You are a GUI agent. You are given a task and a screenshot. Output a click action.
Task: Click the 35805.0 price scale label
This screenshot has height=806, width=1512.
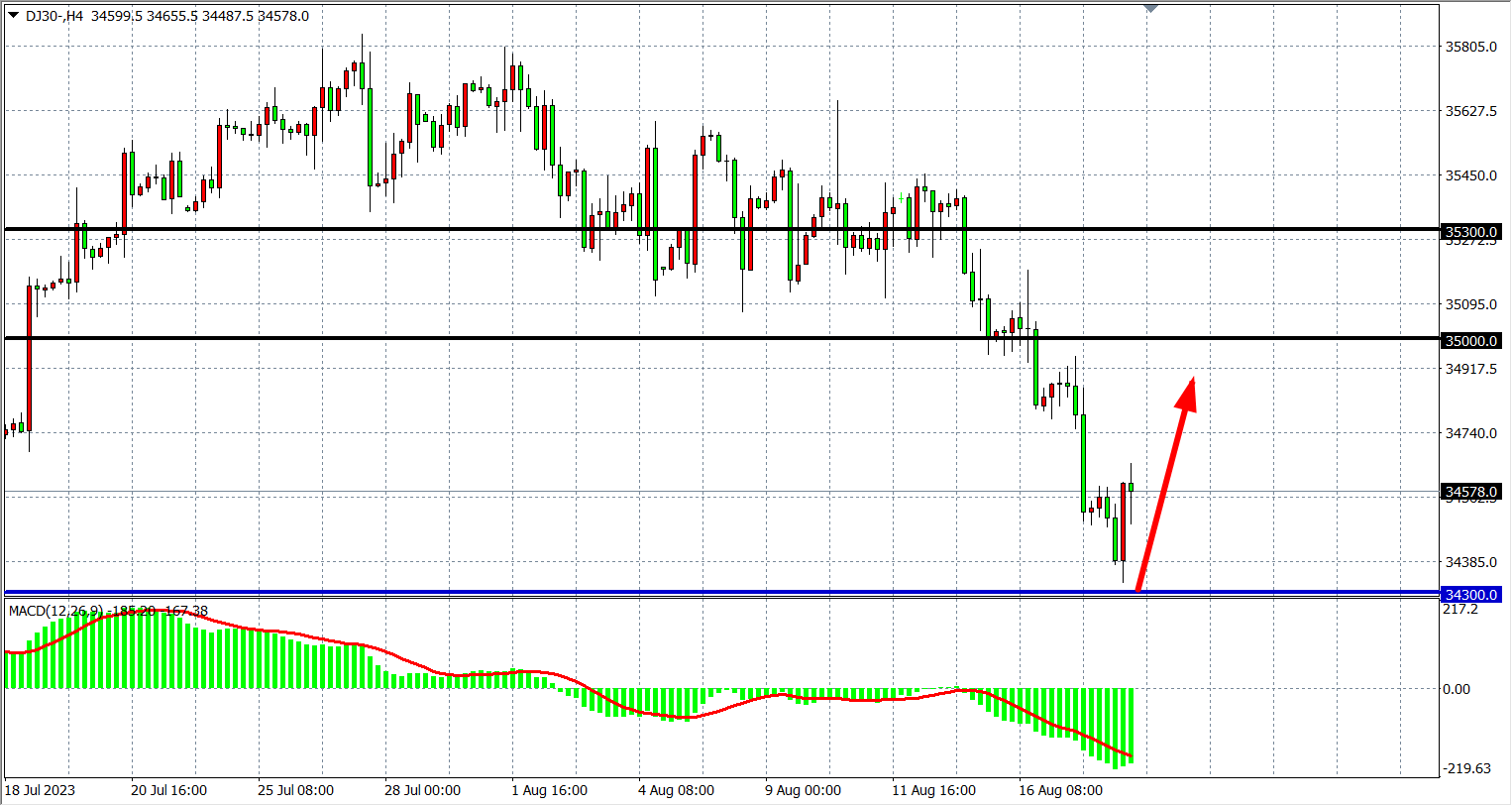click(x=1470, y=47)
